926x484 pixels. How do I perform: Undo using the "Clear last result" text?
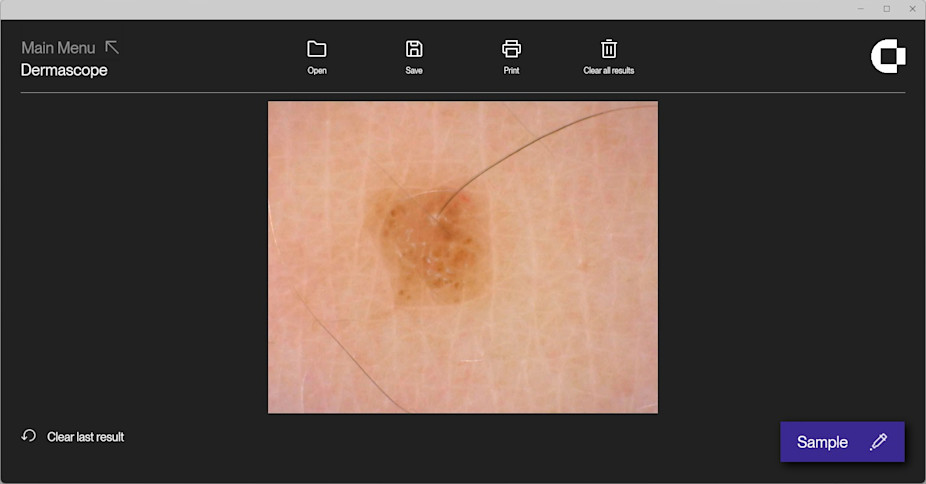point(85,437)
